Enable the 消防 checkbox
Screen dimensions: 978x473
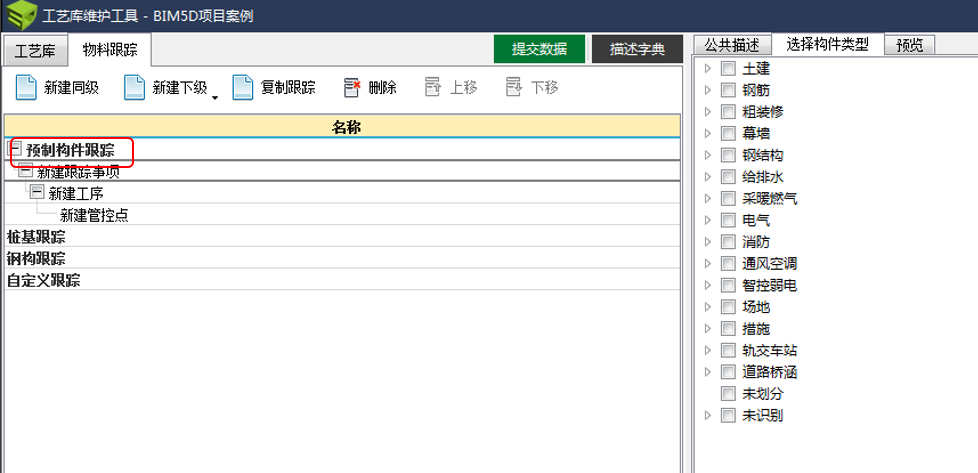click(x=728, y=241)
